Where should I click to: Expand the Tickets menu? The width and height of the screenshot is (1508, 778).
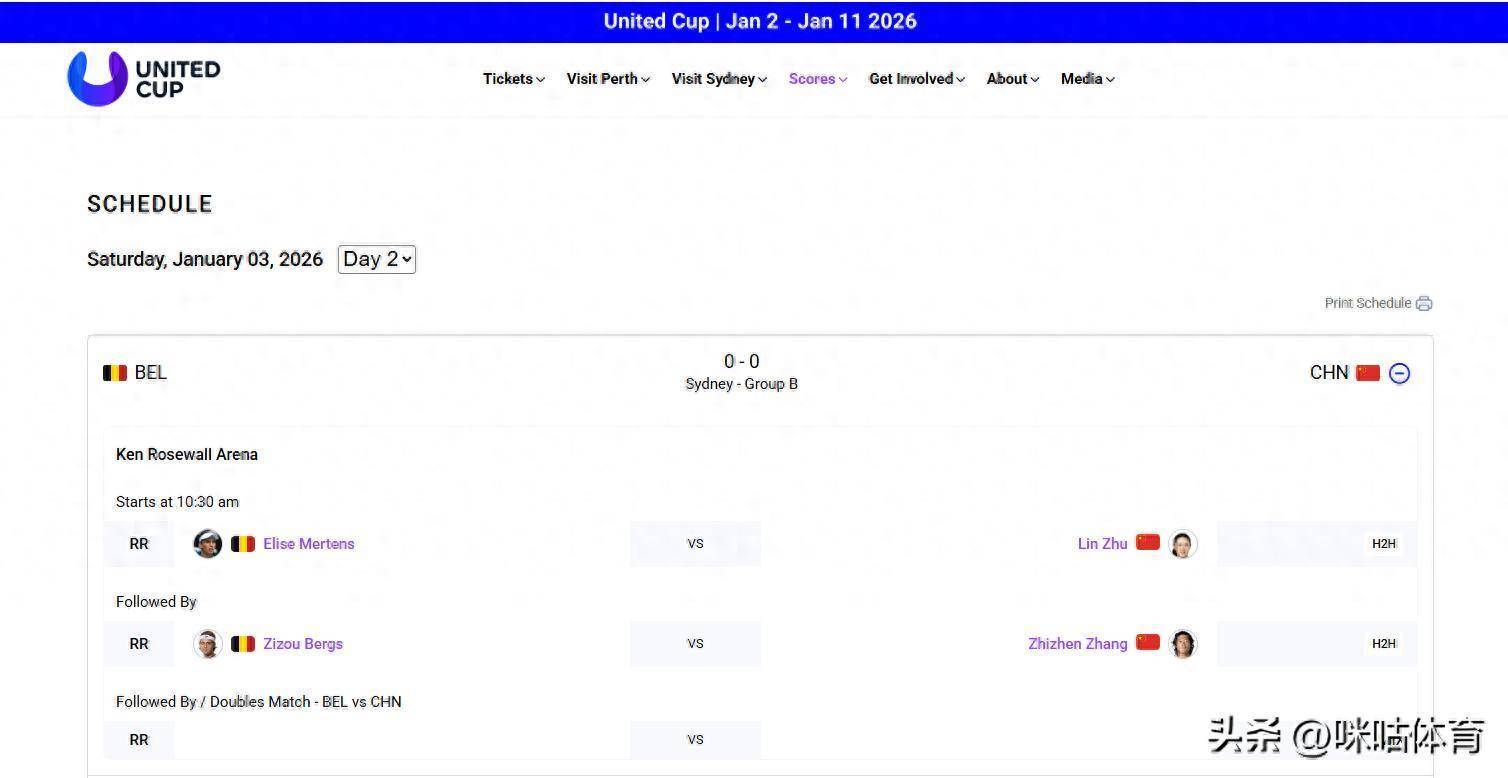(x=513, y=79)
